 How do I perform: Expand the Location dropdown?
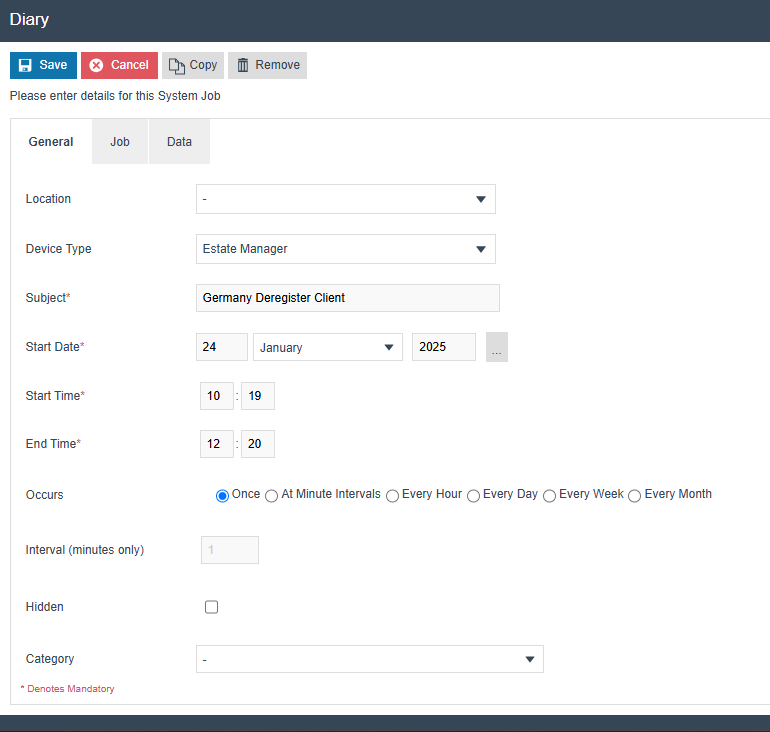345,199
